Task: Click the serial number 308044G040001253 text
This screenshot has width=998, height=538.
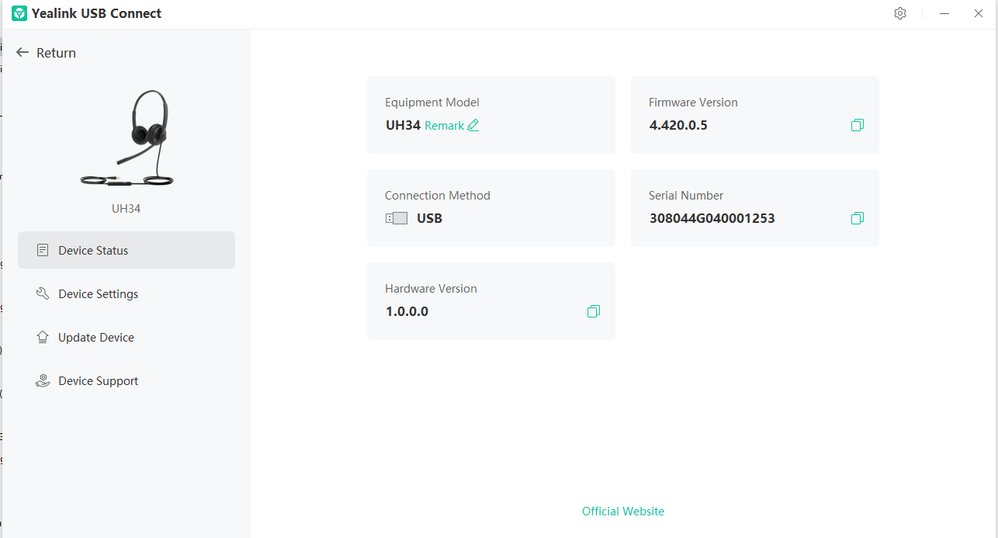Action: 712,219
